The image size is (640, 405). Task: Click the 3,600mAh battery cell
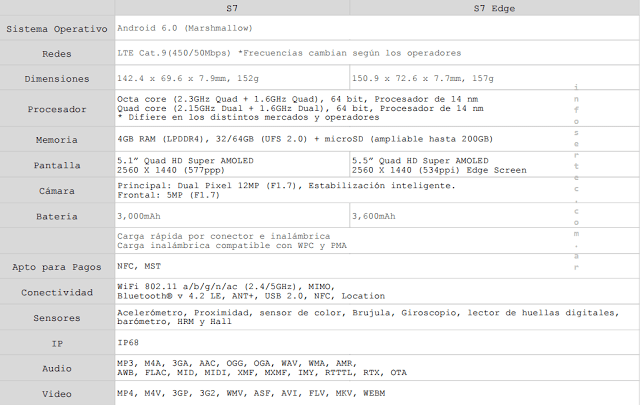[374, 216]
